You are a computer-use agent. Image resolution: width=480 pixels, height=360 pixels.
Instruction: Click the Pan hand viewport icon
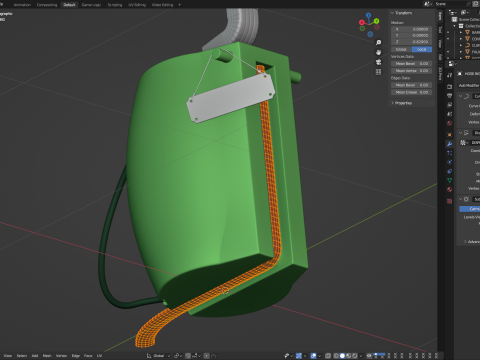point(378,52)
